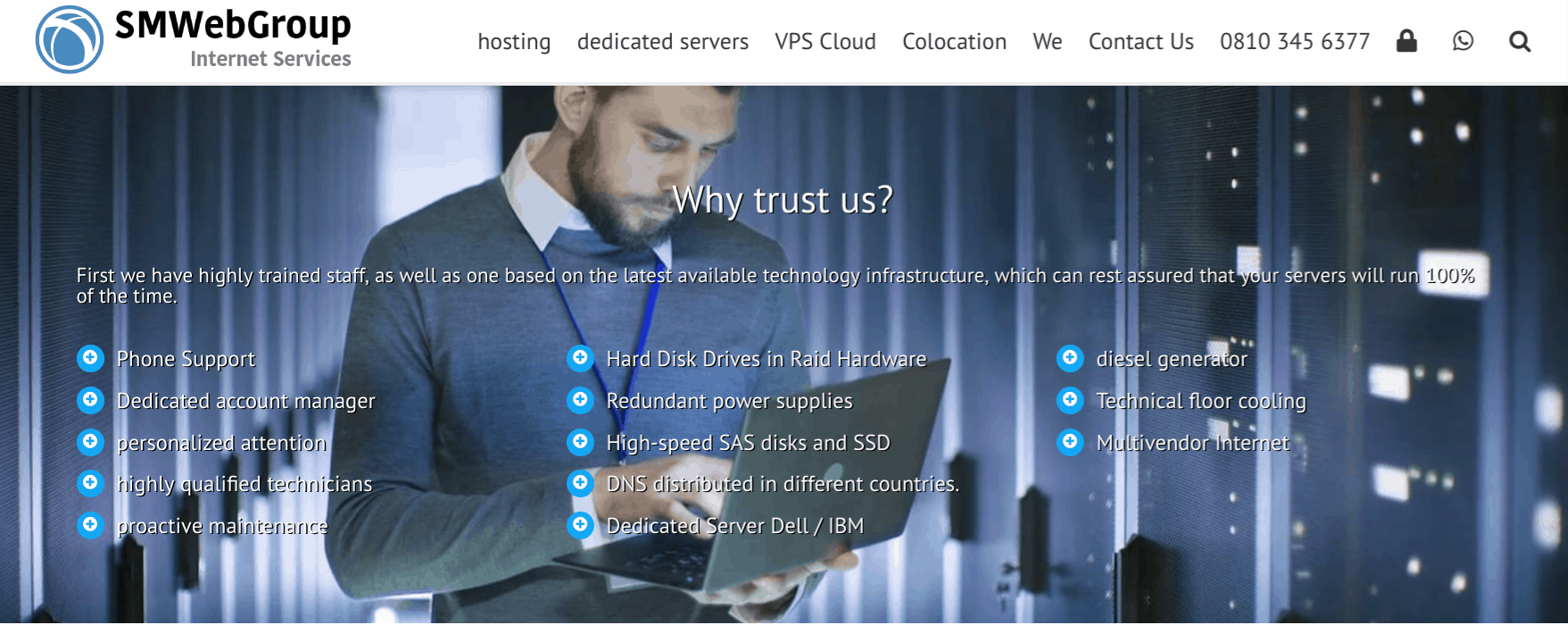Click the plus icon beside proactive maintenance
1568x625 pixels.
pos(90,525)
